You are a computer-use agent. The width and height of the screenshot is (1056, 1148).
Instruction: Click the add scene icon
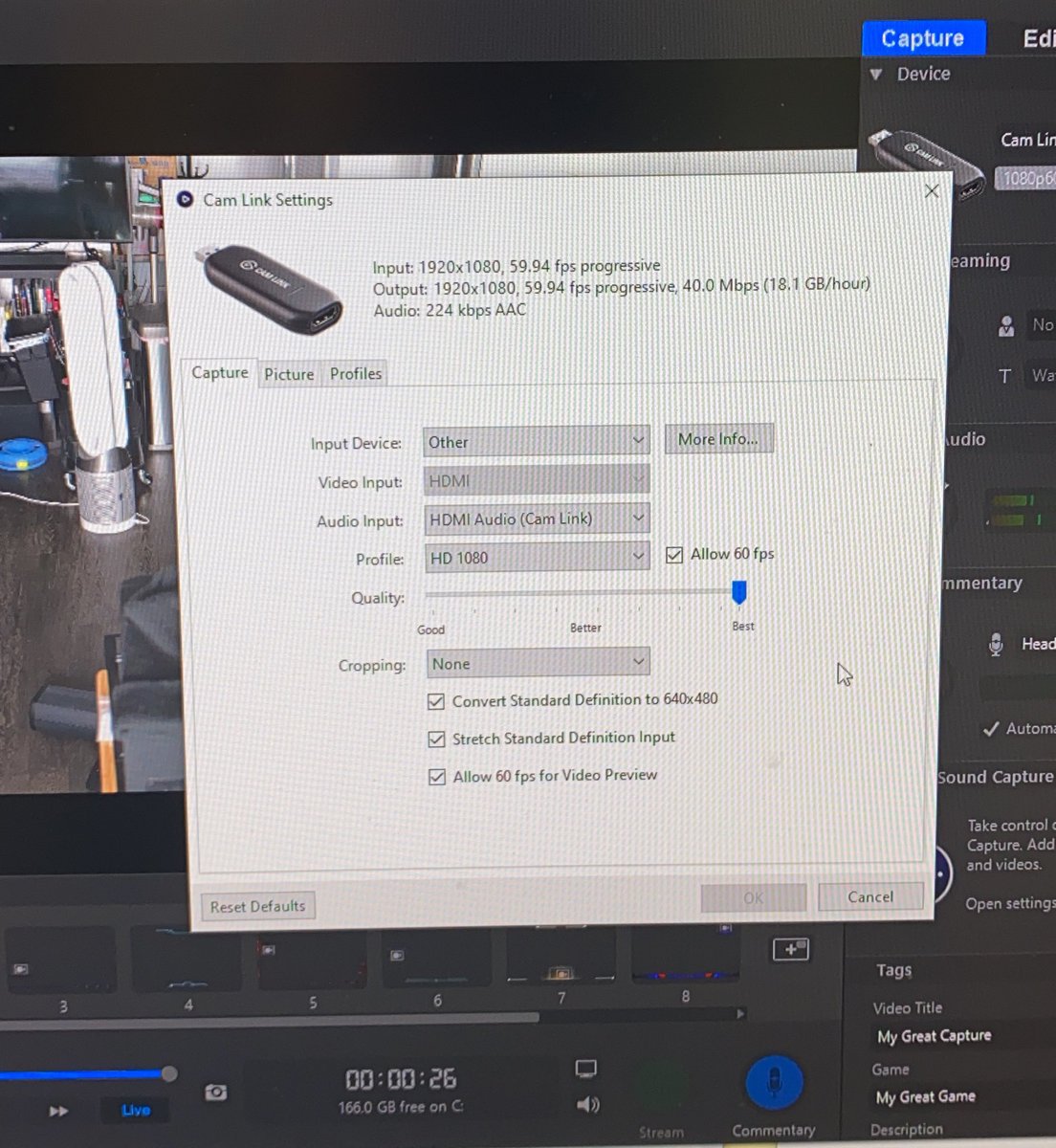[791, 949]
